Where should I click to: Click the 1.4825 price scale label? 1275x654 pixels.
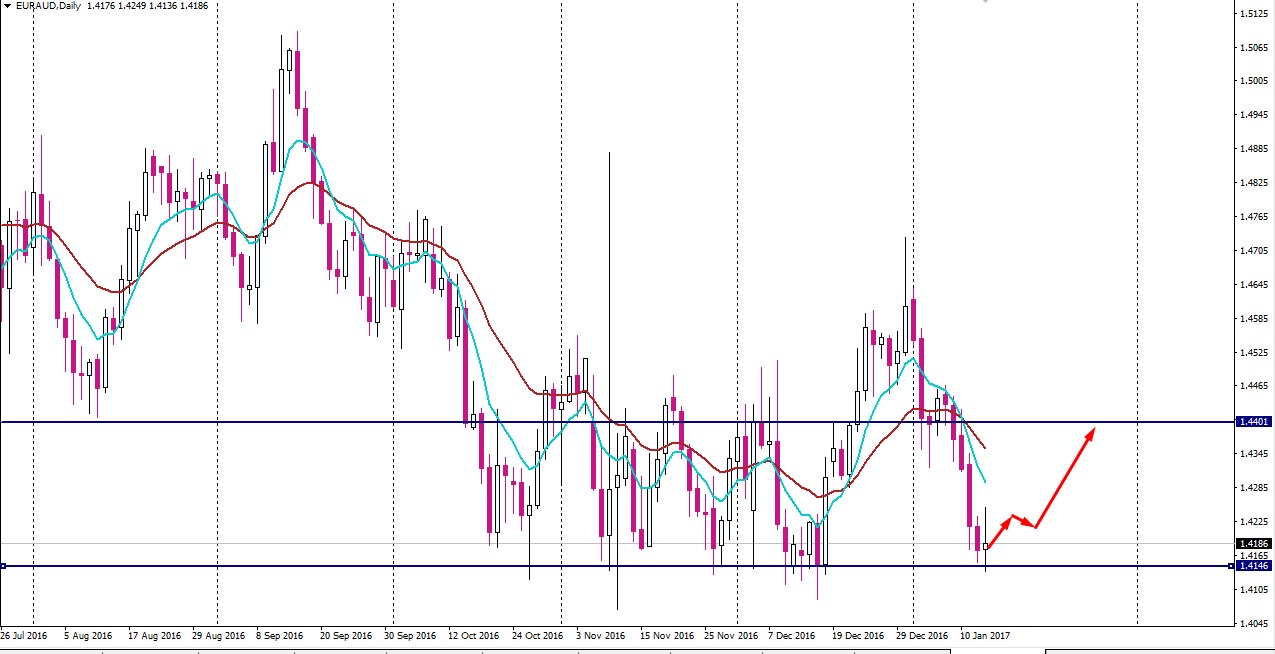(1255, 183)
